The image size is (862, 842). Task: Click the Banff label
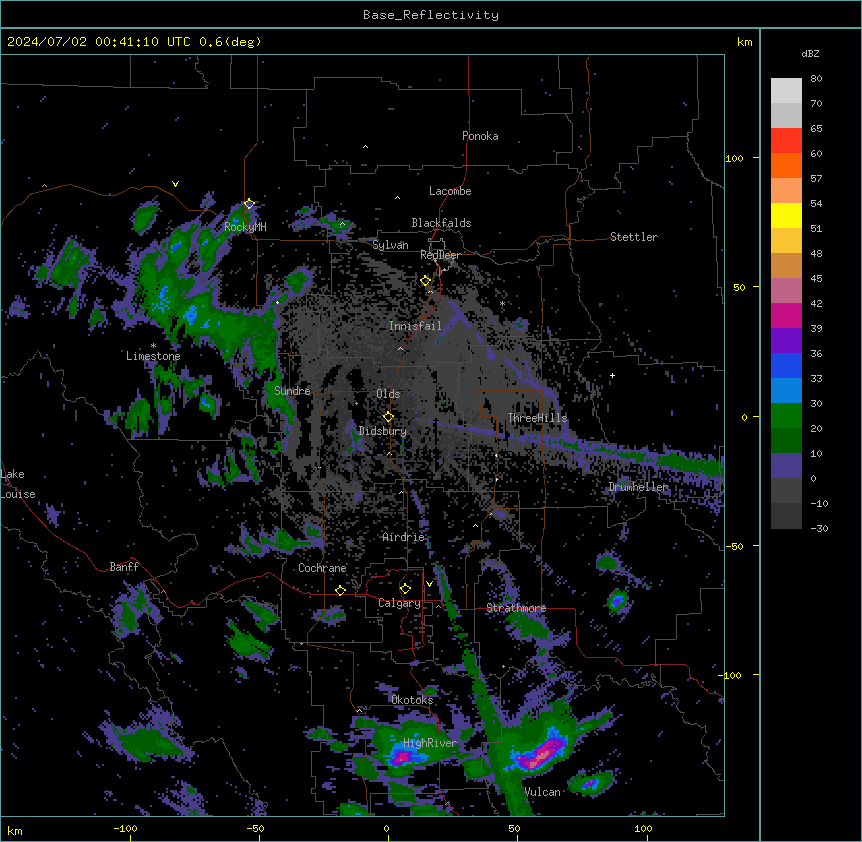(124, 567)
